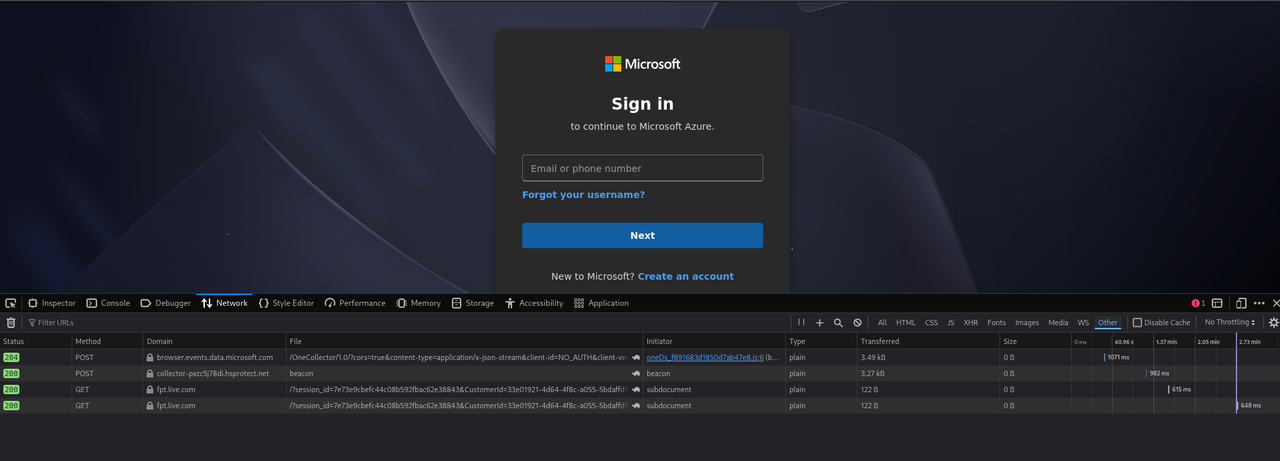
Task: Open the network search magnifier
Action: point(838,323)
